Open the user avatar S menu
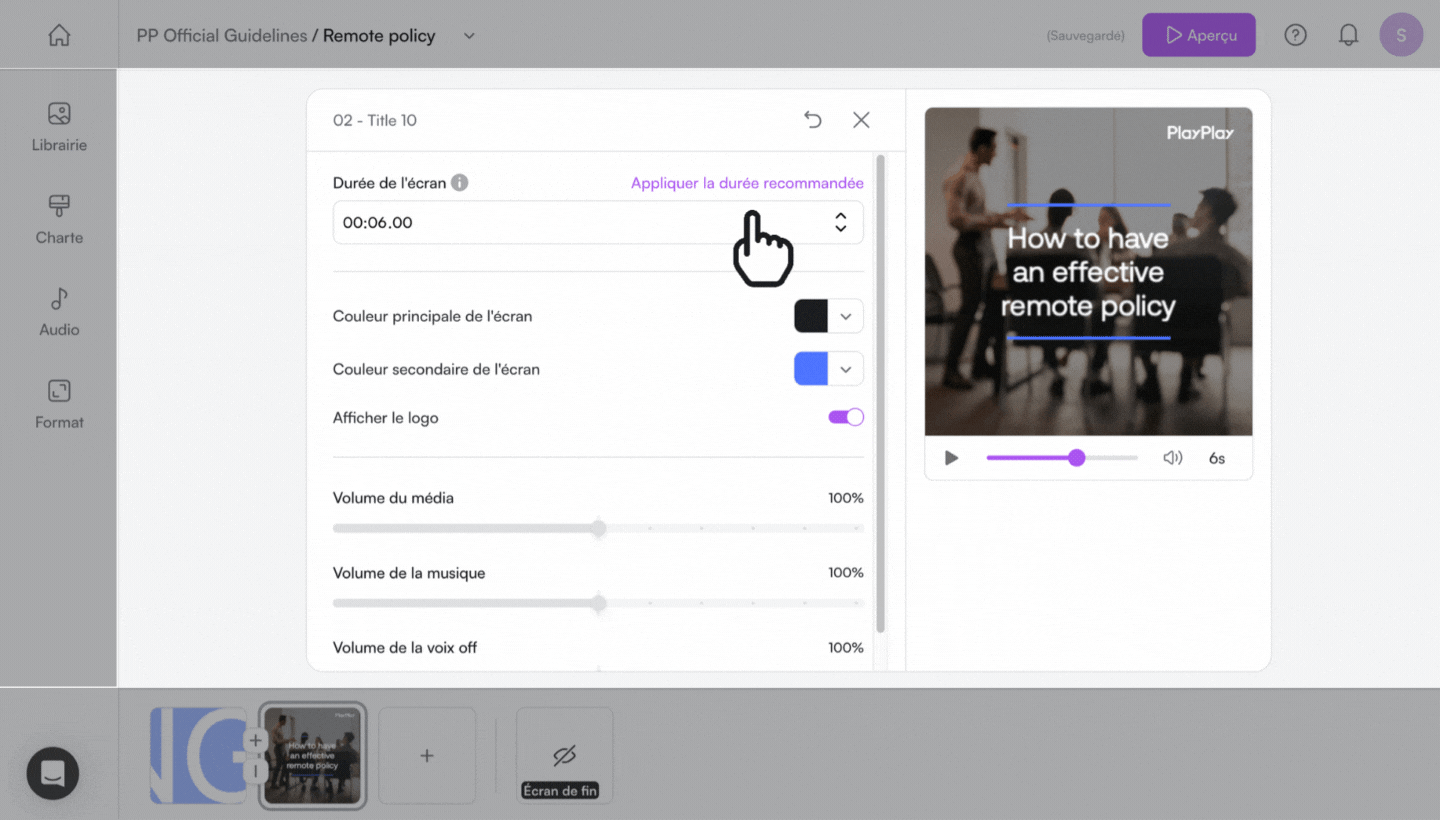Image resolution: width=1440 pixels, height=820 pixels. coord(1401,35)
